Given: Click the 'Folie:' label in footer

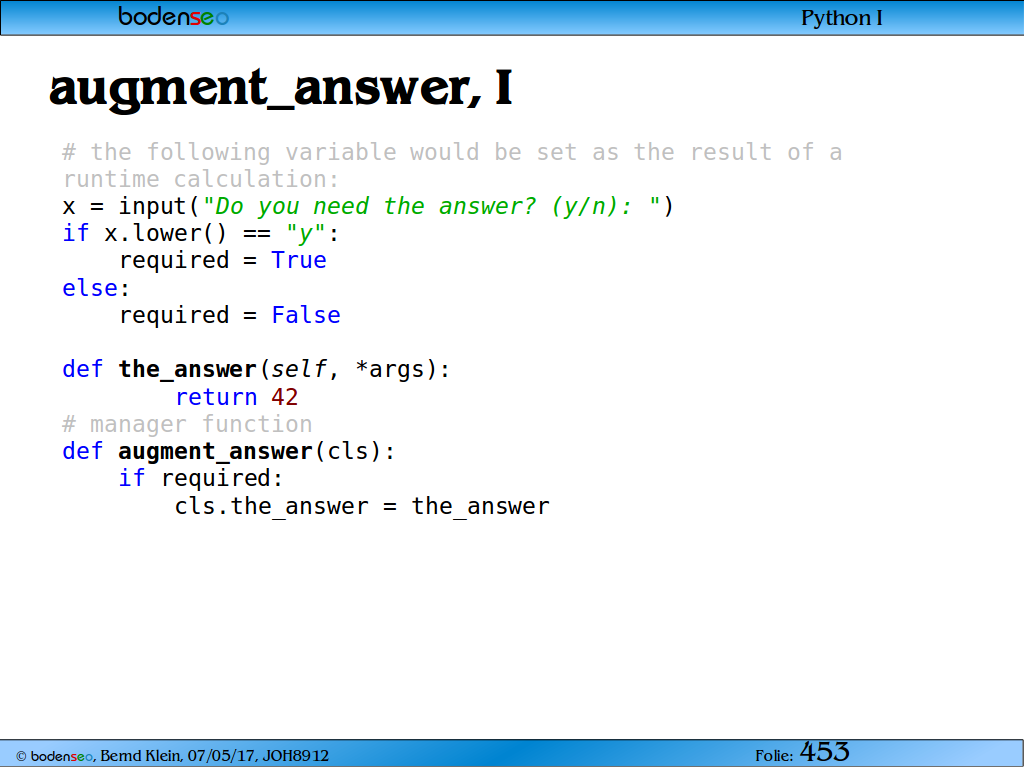Looking at the screenshot, I should tap(774, 756).
